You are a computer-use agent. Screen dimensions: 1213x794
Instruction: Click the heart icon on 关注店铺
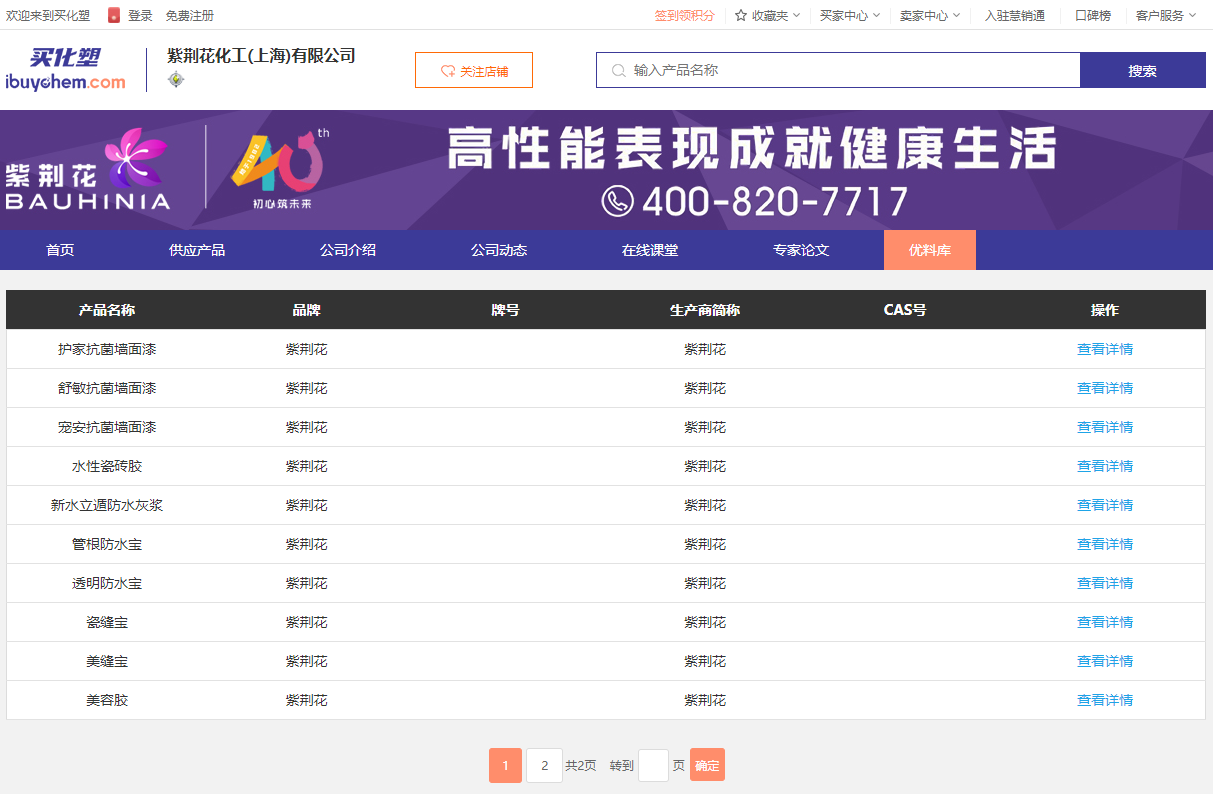pos(448,71)
